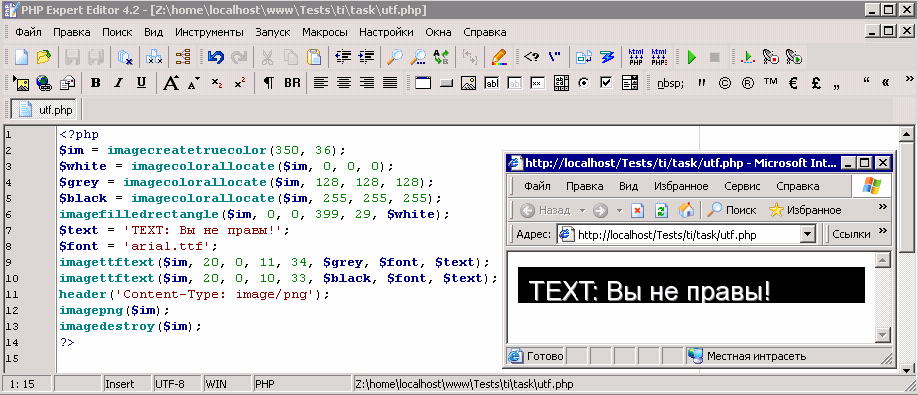Open the Файл menu in PHP Expert Editor
918x395 pixels.
coord(28,32)
